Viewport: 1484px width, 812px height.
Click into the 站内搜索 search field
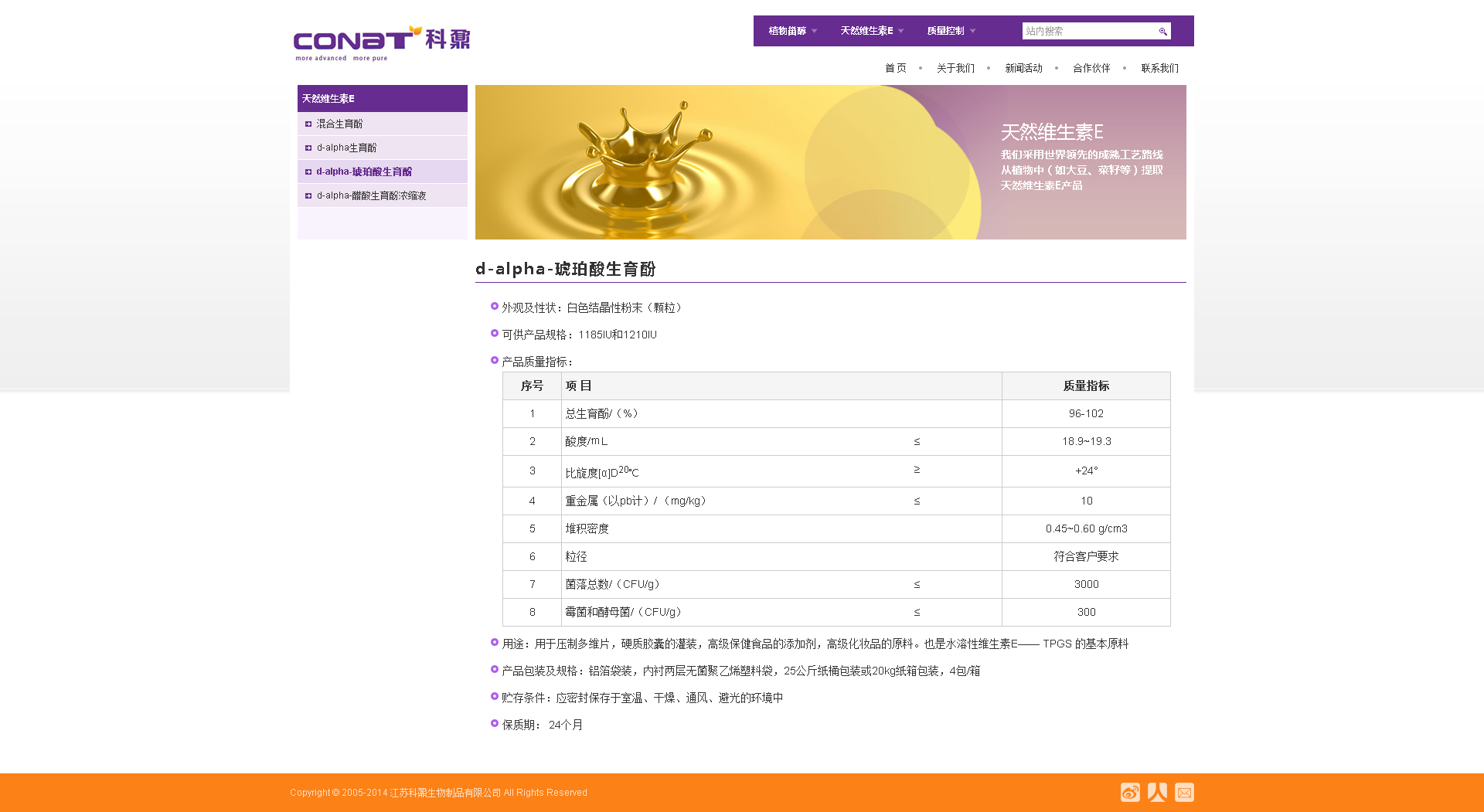(x=1088, y=32)
